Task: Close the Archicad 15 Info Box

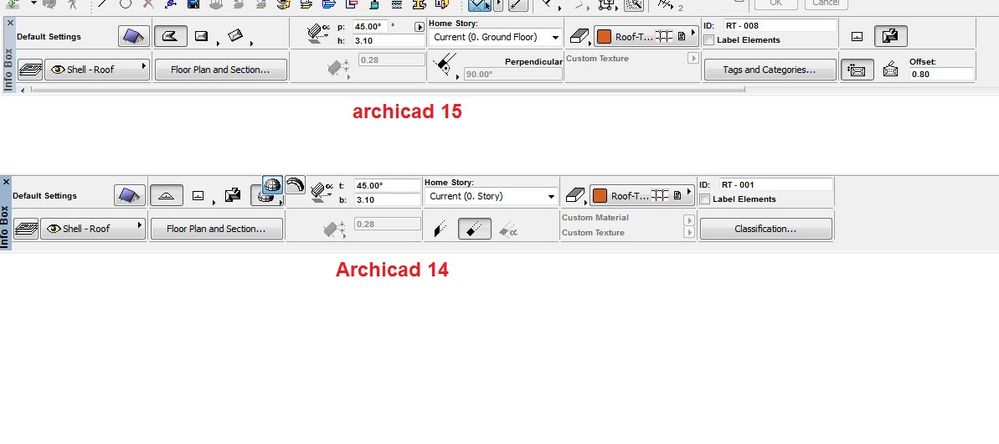Action: coord(9,22)
